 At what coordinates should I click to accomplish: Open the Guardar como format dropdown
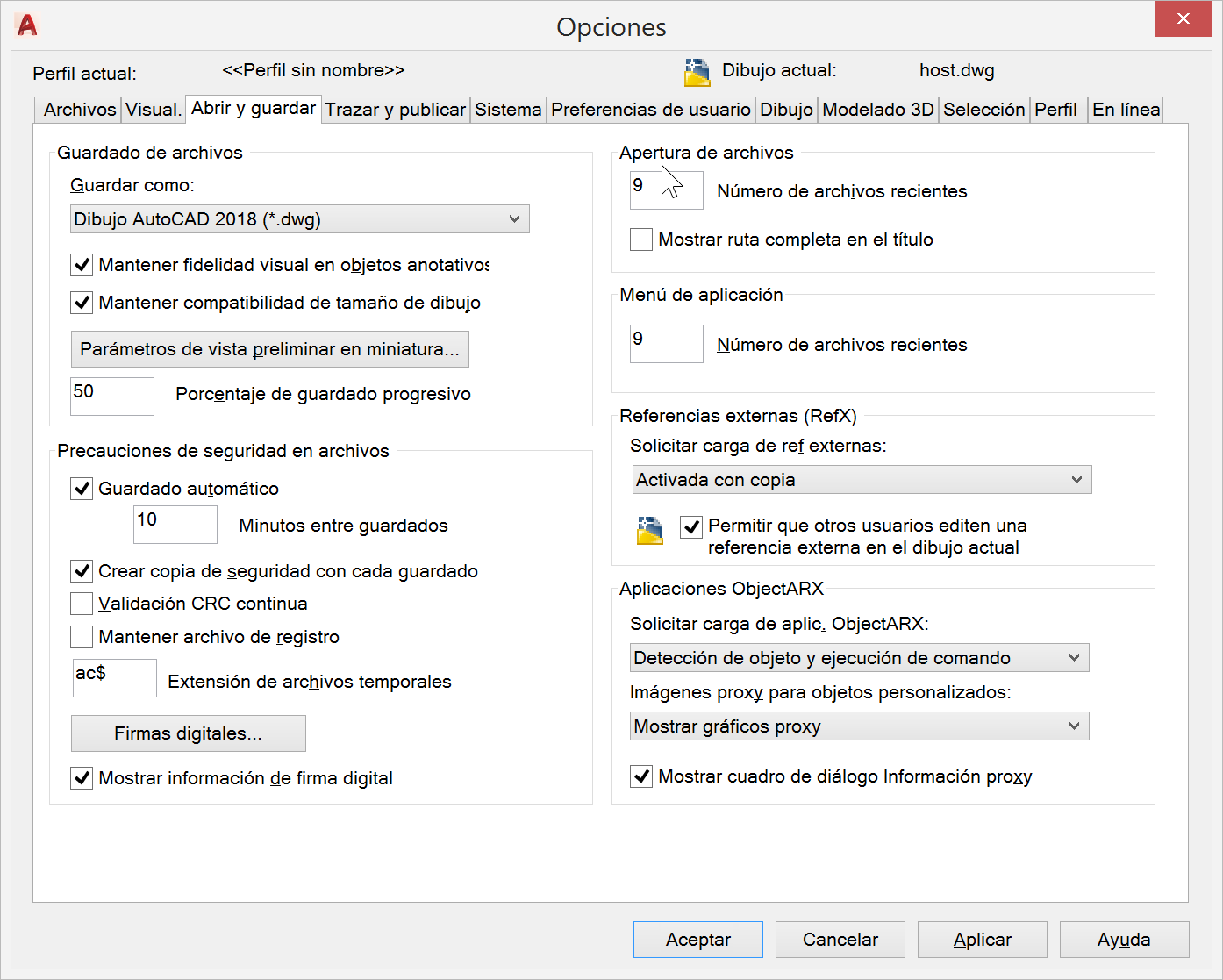299,219
